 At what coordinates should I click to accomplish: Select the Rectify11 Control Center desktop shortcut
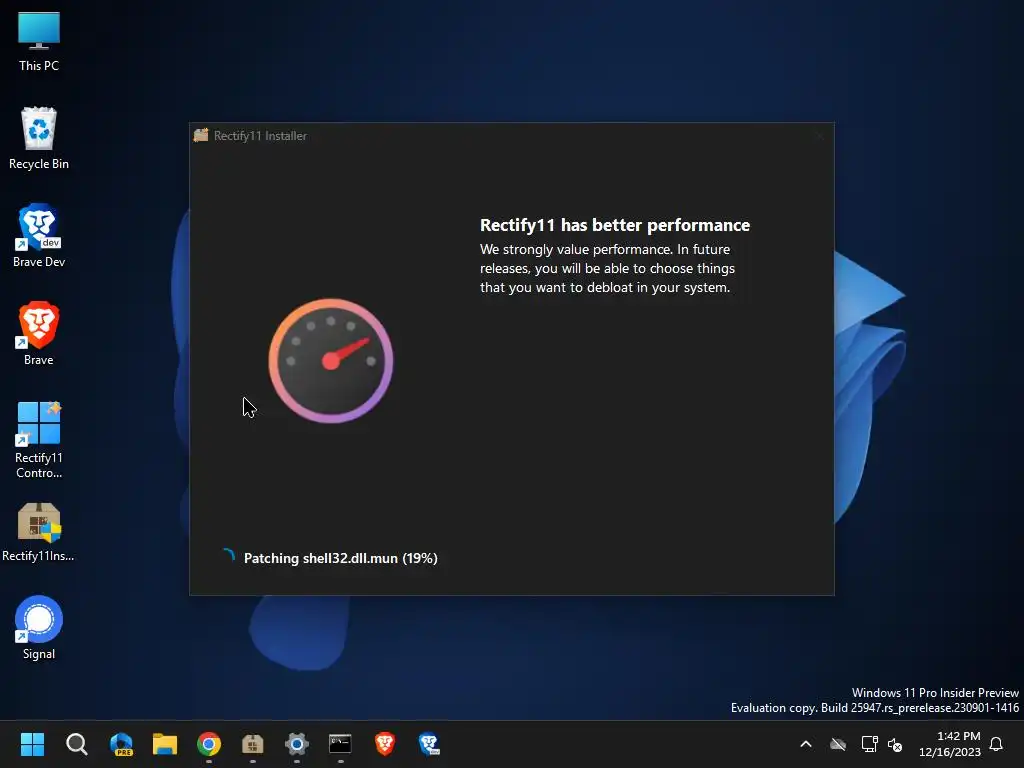coord(39,440)
